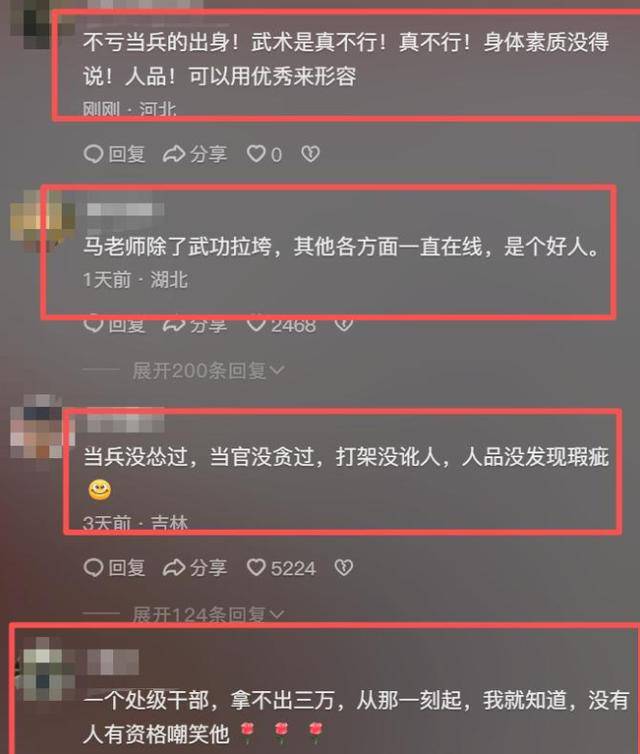Click the chevron beside 展开200条回复
Screen dimensions: 640x754
tap(277, 371)
